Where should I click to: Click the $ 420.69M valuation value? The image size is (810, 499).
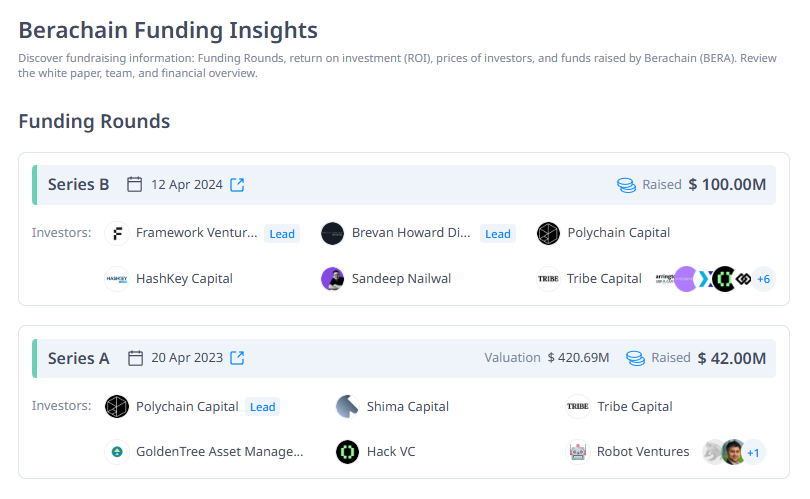point(579,357)
